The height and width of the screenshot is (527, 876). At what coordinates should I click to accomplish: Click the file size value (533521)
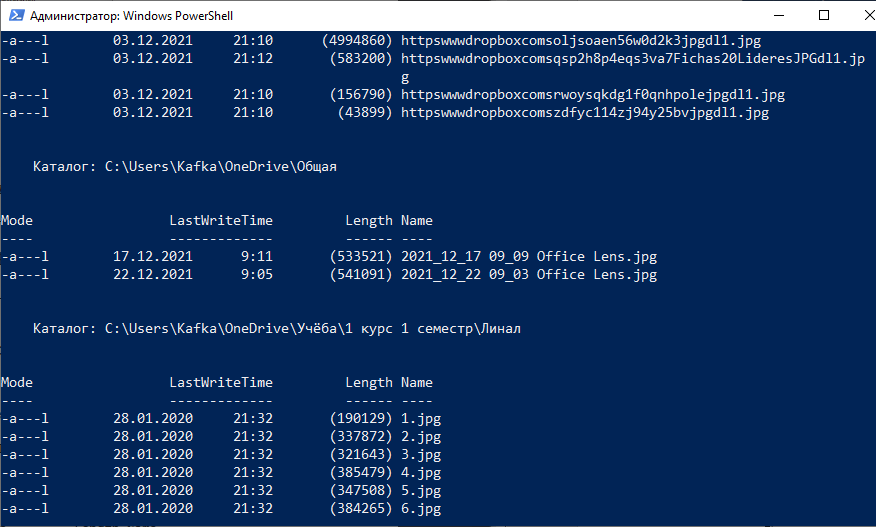(x=361, y=257)
